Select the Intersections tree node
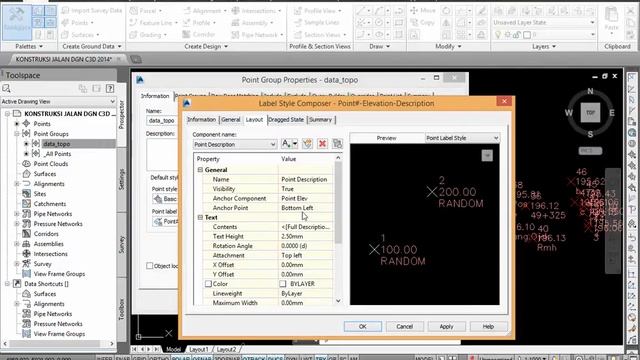Viewport: 640px width, 360px height. tap(51, 254)
